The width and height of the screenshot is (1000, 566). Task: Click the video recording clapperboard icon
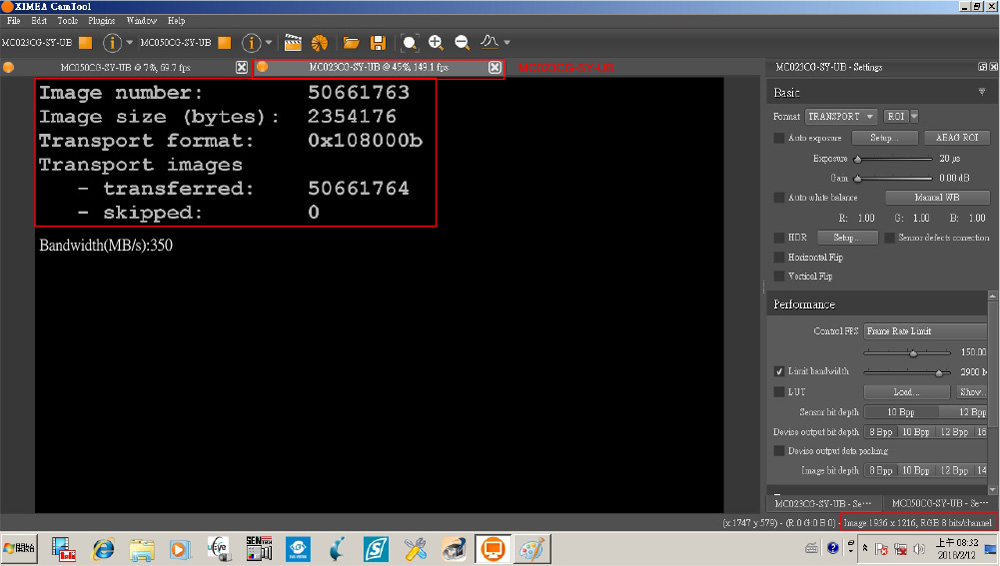(x=293, y=43)
